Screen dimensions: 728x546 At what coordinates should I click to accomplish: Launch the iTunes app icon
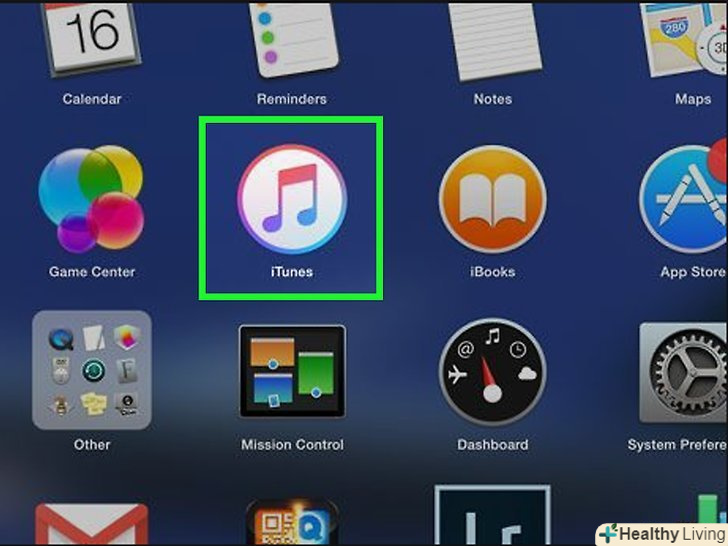[x=292, y=199]
